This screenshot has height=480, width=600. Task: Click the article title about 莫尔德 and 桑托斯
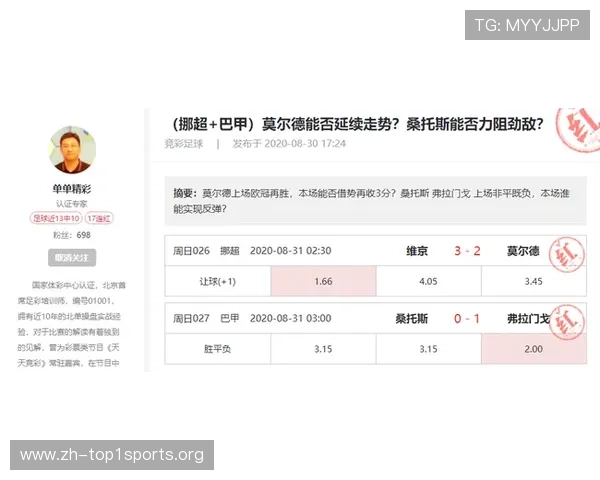pyautogui.click(x=357, y=124)
